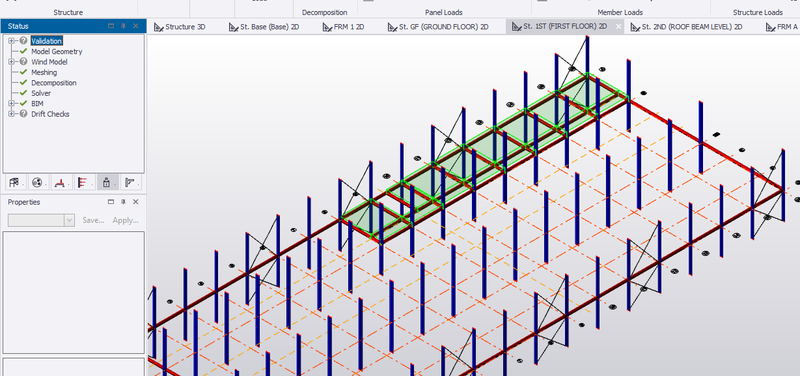Click the checkered flags icon below Status tree

pyautogui.click(x=14, y=183)
